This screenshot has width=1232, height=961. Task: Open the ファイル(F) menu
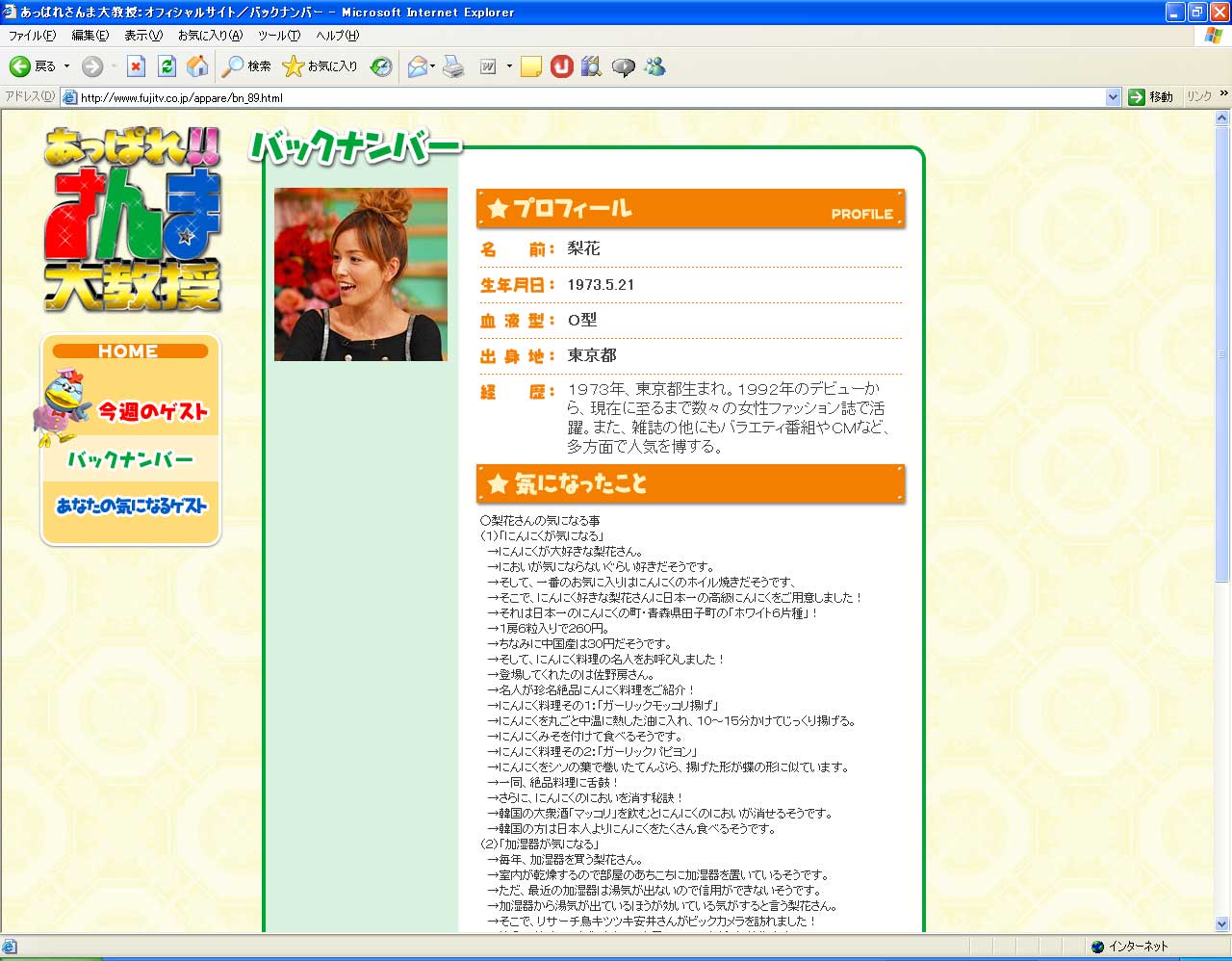[x=32, y=35]
